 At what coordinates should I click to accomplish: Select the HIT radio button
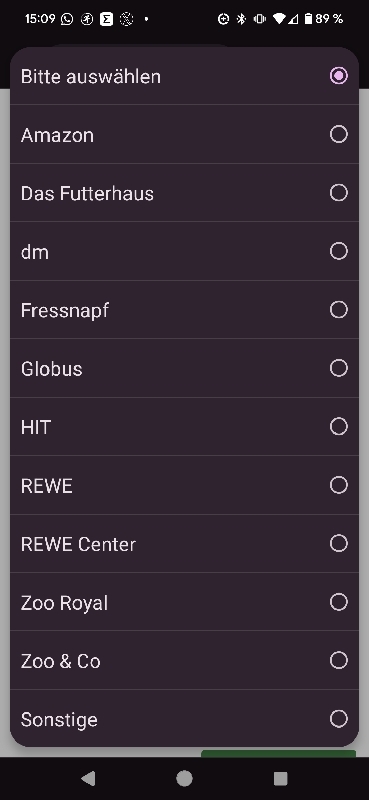(x=338, y=427)
